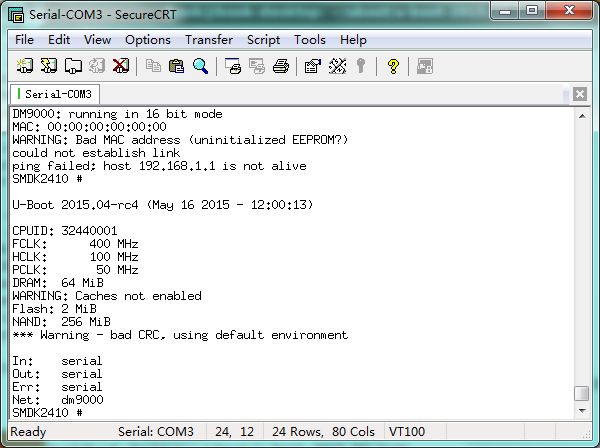The width and height of the screenshot is (600, 448).
Task: Close the tab with the gray X button
Action: pyautogui.click(x=580, y=94)
